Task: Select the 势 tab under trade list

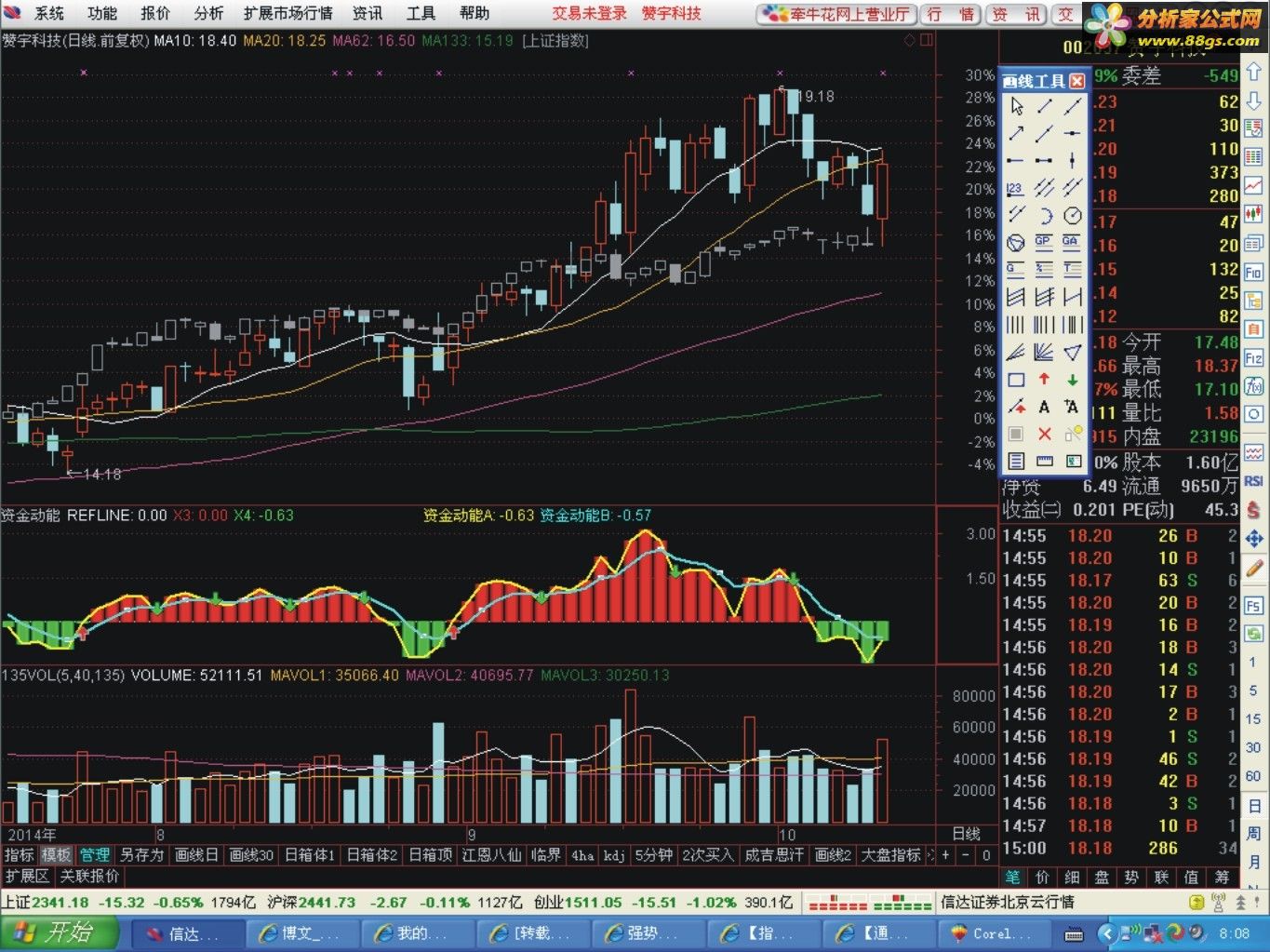Action: coord(1131,877)
